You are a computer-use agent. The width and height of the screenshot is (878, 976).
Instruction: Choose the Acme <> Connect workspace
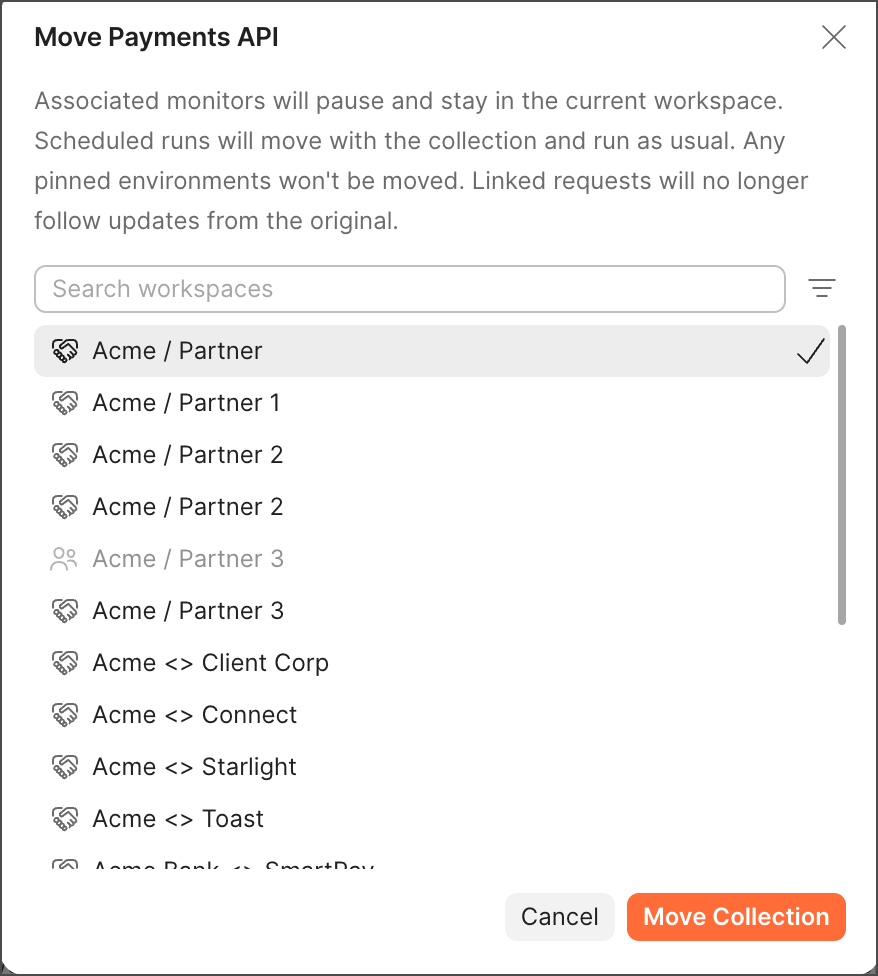click(x=195, y=715)
